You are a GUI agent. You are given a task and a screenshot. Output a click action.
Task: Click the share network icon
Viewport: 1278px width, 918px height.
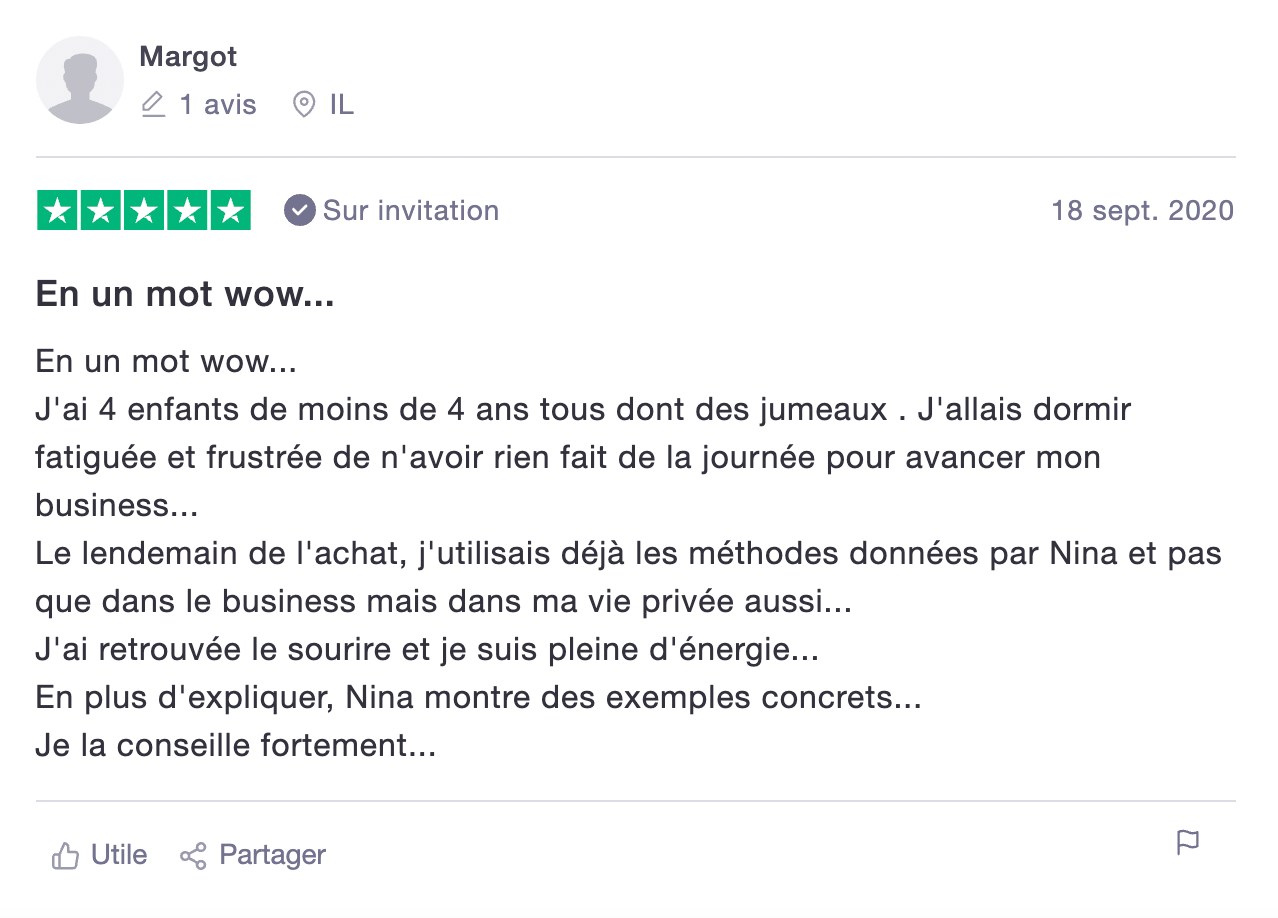click(193, 856)
